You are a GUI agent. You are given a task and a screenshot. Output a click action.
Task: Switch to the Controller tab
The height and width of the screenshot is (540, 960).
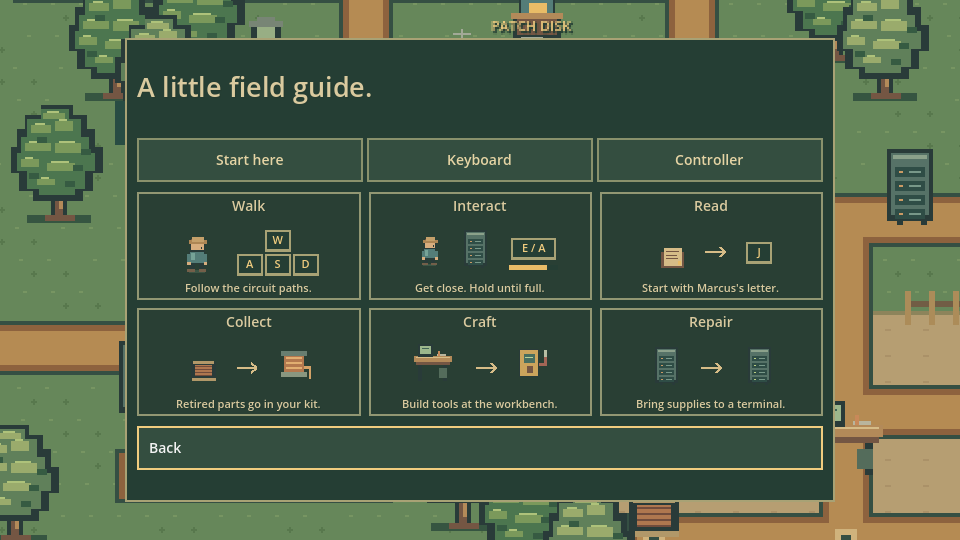[710, 160]
